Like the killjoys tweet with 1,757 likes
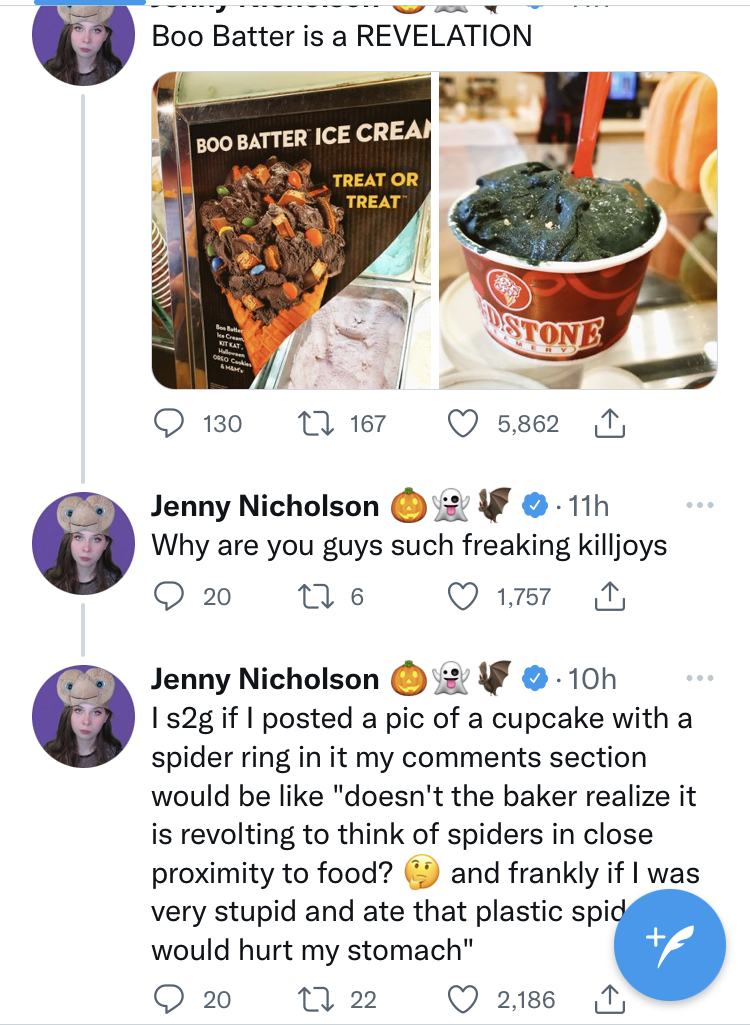750x1025 pixels. [x=463, y=596]
